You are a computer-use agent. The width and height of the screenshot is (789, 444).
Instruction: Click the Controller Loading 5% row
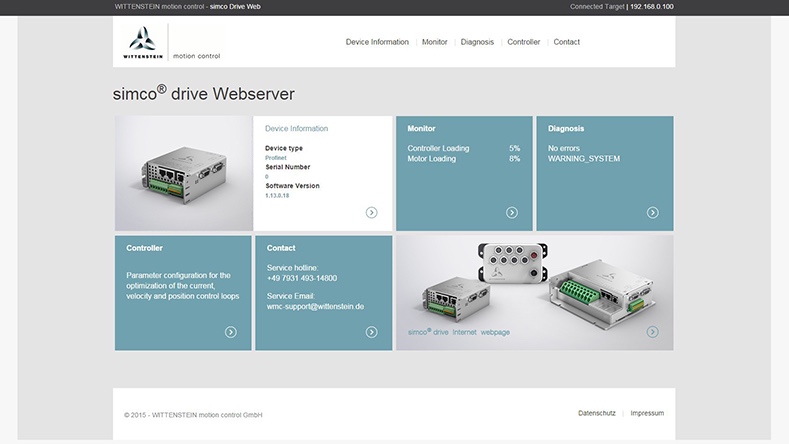[x=463, y=148]
